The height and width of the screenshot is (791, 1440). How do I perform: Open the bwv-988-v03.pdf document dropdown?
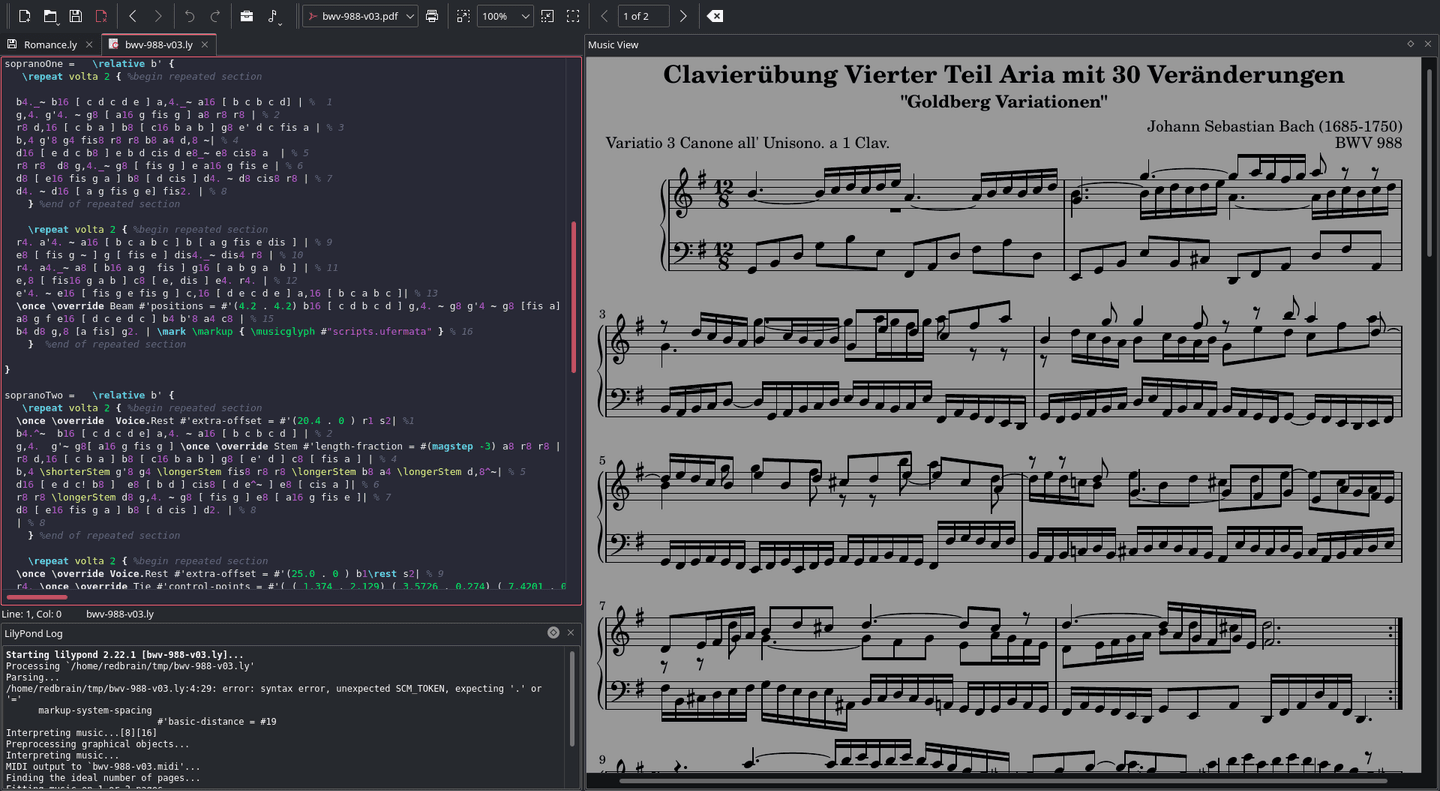pyautogui.click(x=360, y=16)
